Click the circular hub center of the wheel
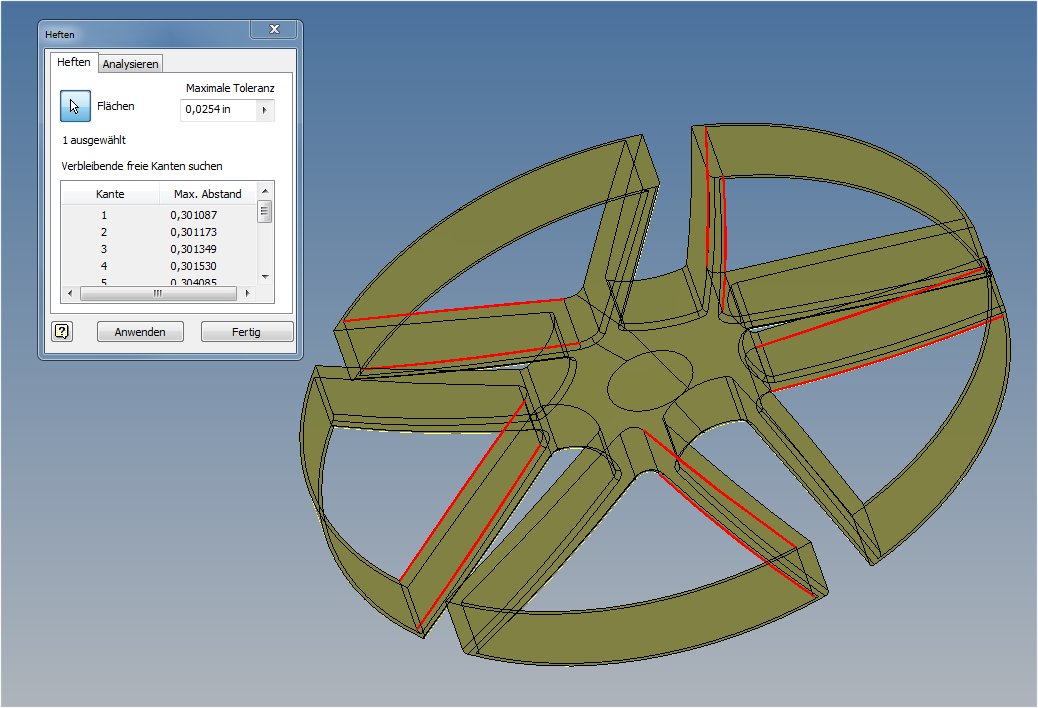Viewport: 1038px width, 708px height. [x=649, y=381]
